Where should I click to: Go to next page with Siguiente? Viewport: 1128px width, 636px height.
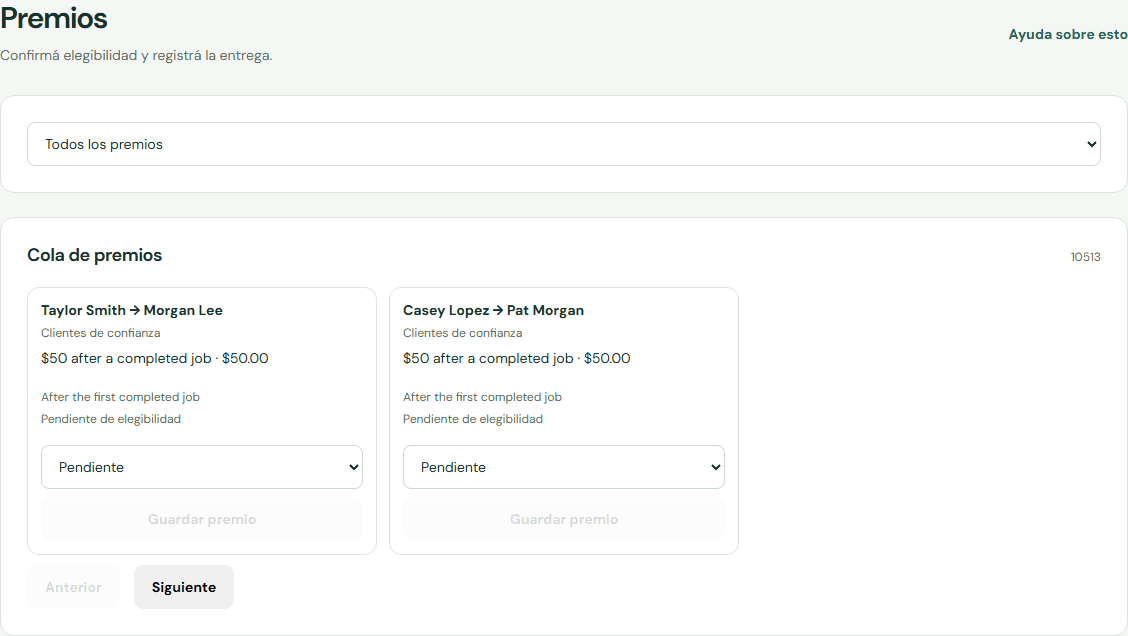183,587
